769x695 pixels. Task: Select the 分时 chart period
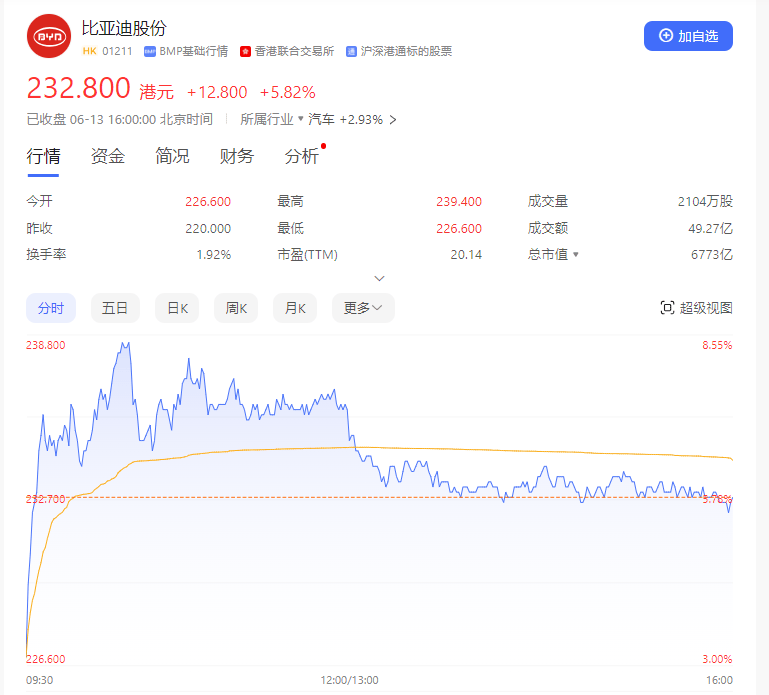[51, 308]
